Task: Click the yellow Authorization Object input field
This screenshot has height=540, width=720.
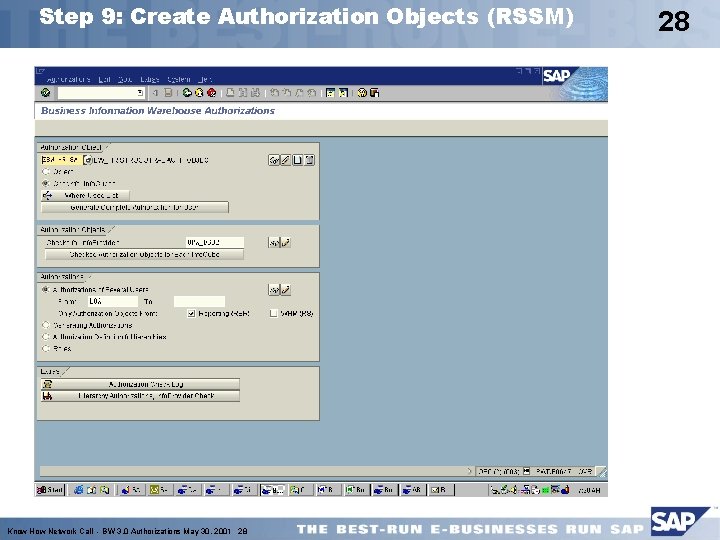Action: point(62,160)
